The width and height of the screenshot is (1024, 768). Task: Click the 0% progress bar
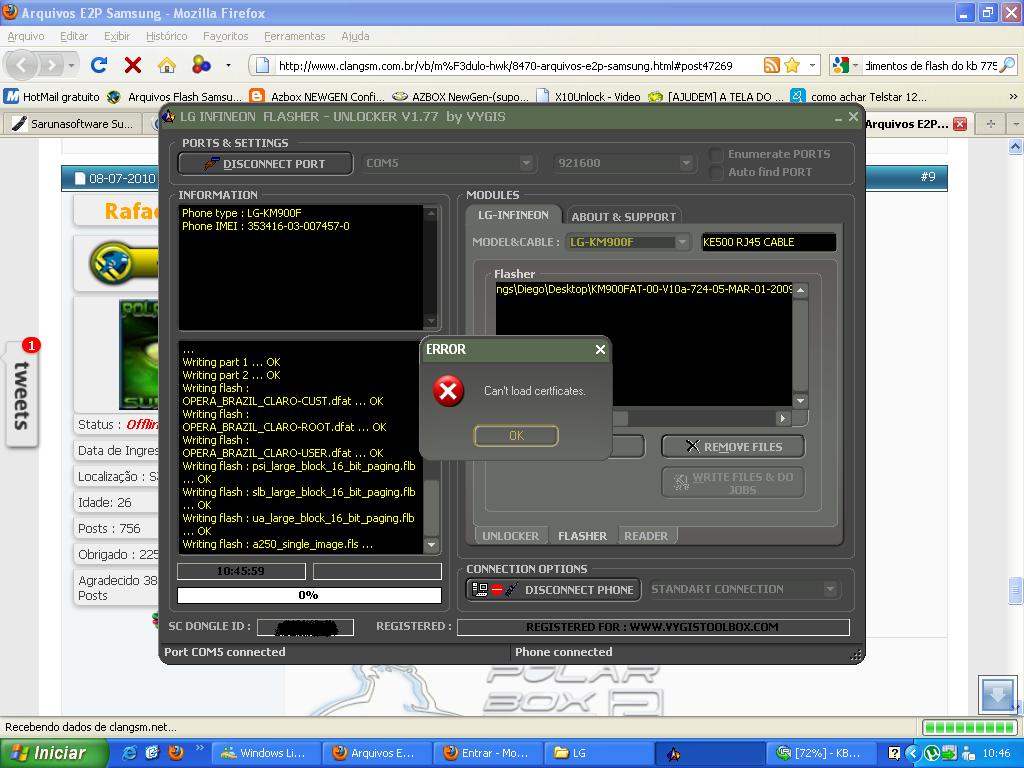tap(309, 595)
